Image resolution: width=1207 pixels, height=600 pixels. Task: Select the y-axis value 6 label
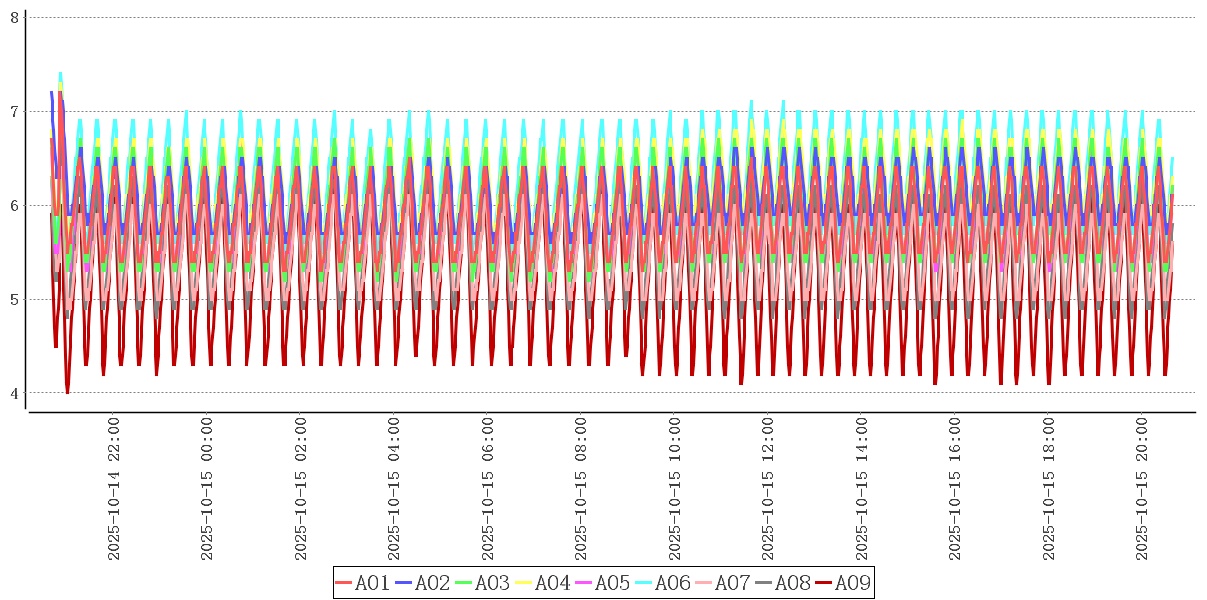coord(14,205)
